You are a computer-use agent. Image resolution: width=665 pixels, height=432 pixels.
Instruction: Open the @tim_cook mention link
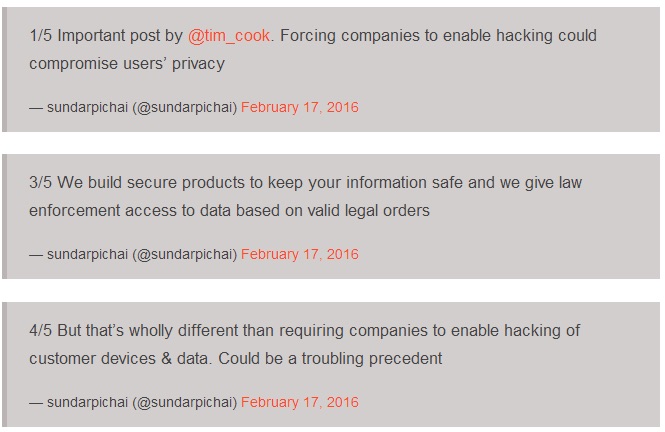coord(229,36)
